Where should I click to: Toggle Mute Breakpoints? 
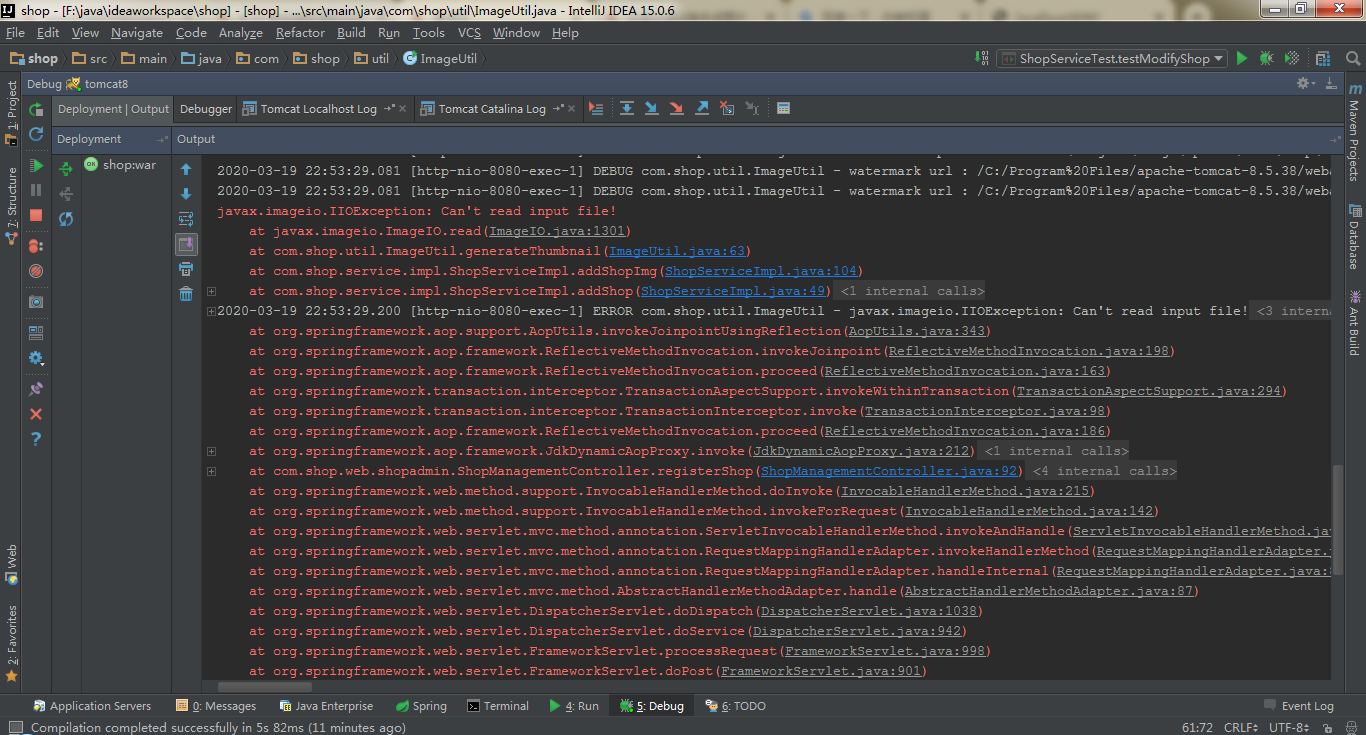(x=36, y=270)
